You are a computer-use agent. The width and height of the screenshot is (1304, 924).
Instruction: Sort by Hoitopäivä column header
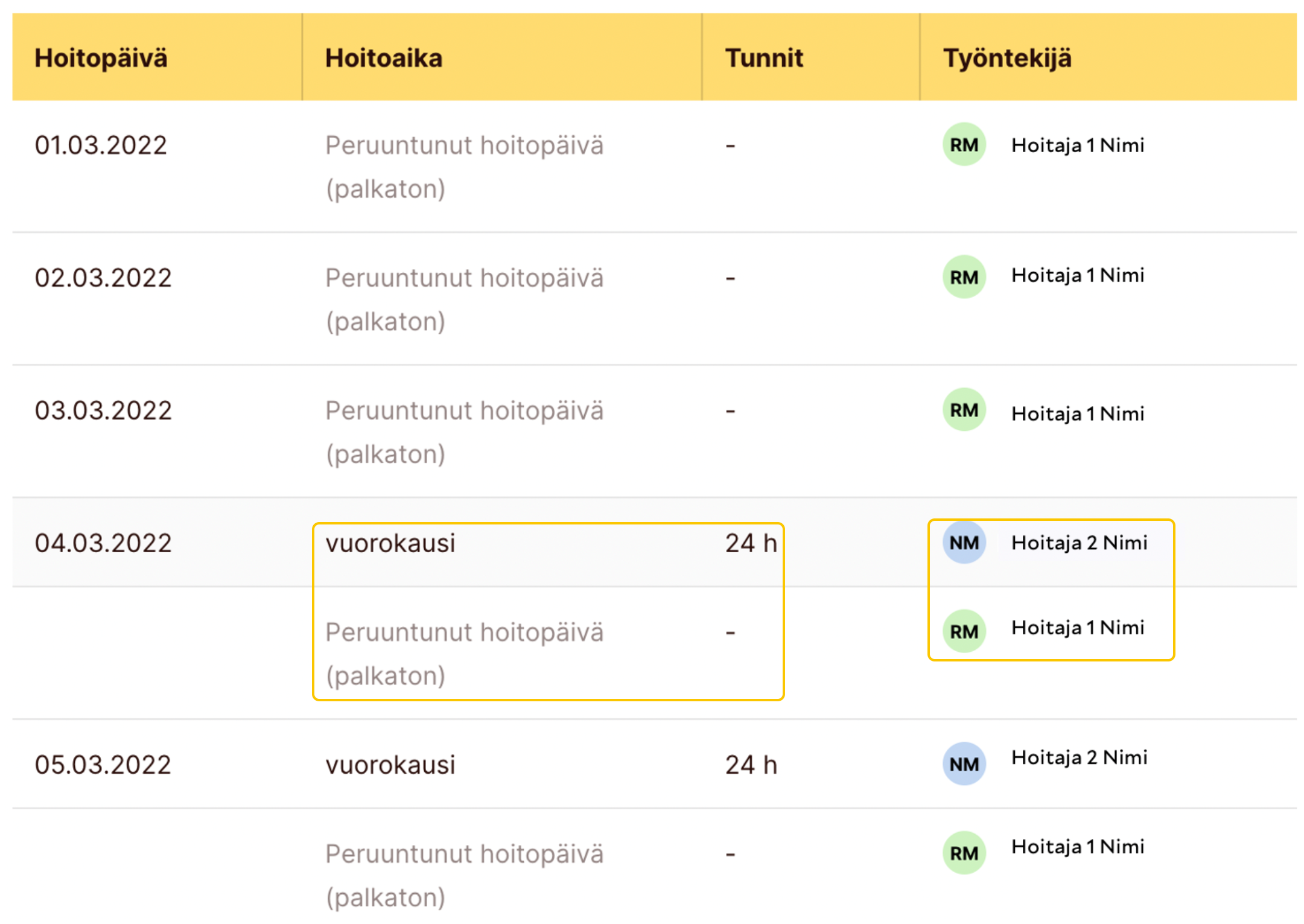(101, 58)
